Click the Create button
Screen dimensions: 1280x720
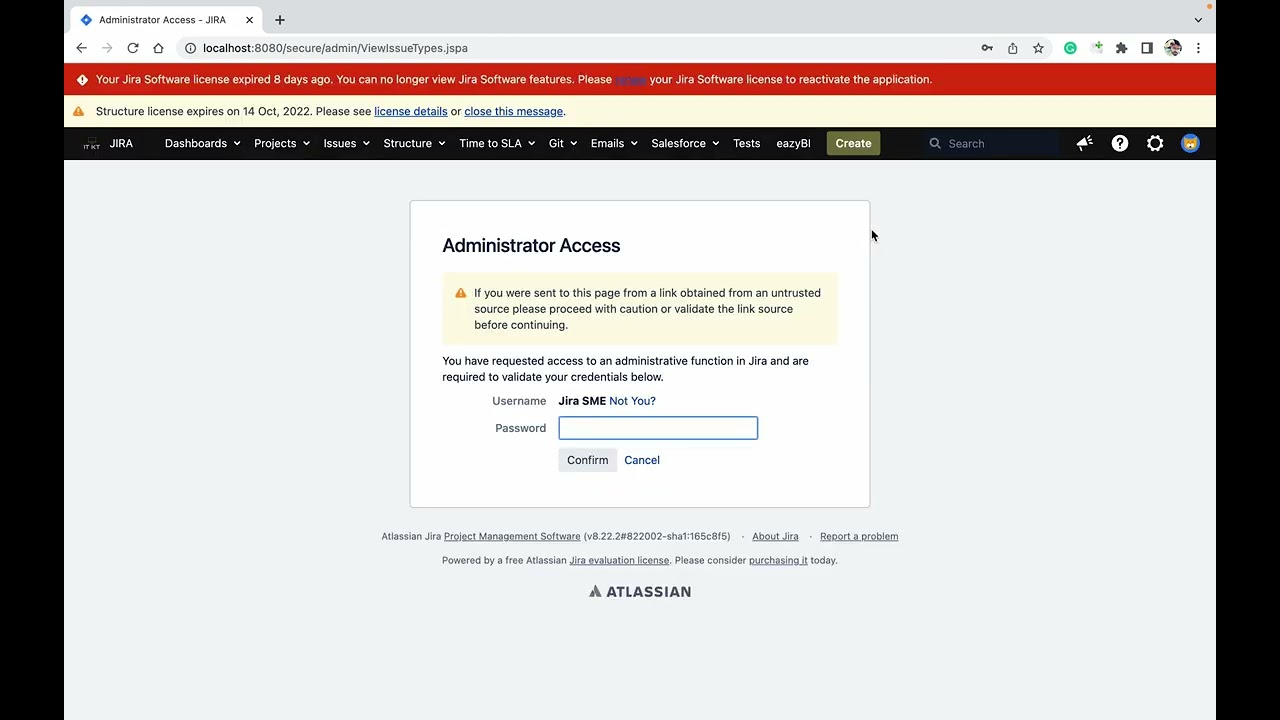853,144
